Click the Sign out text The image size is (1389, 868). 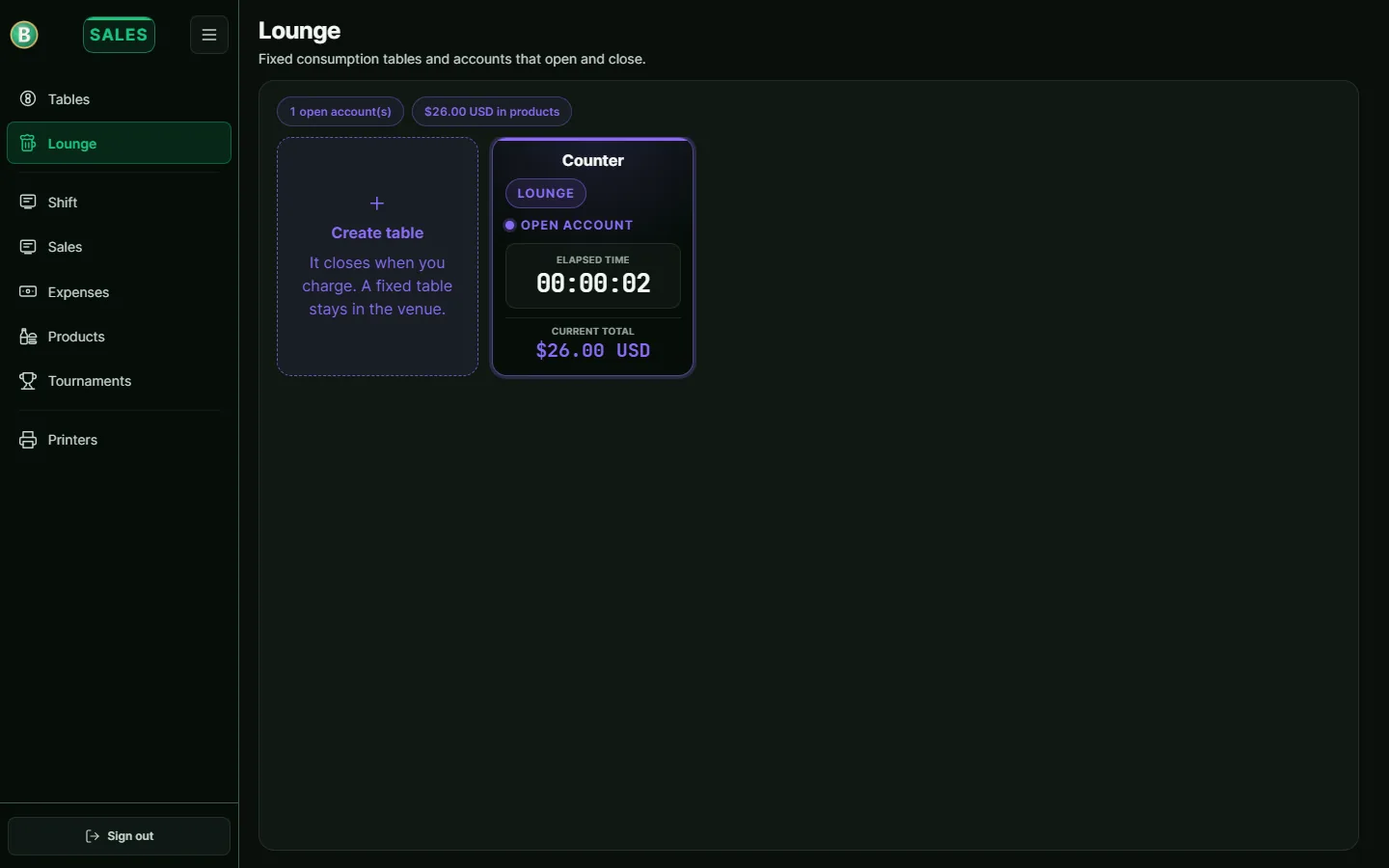[x=131, y=836]
